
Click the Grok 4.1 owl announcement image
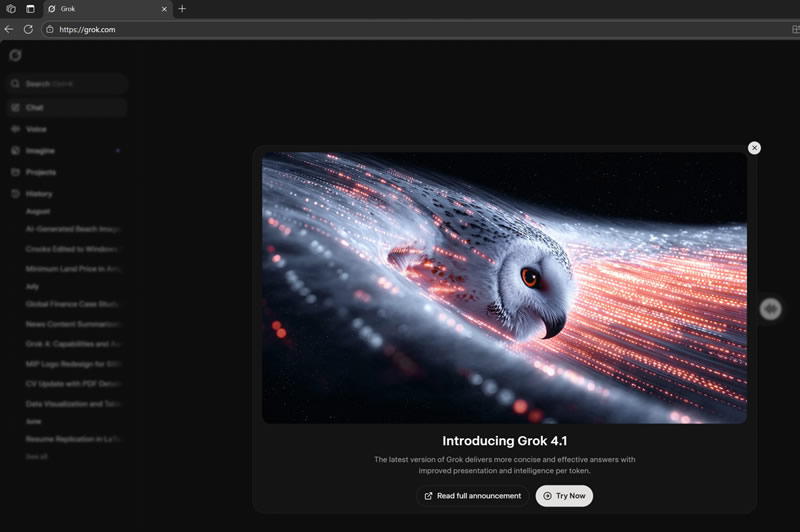504,288
